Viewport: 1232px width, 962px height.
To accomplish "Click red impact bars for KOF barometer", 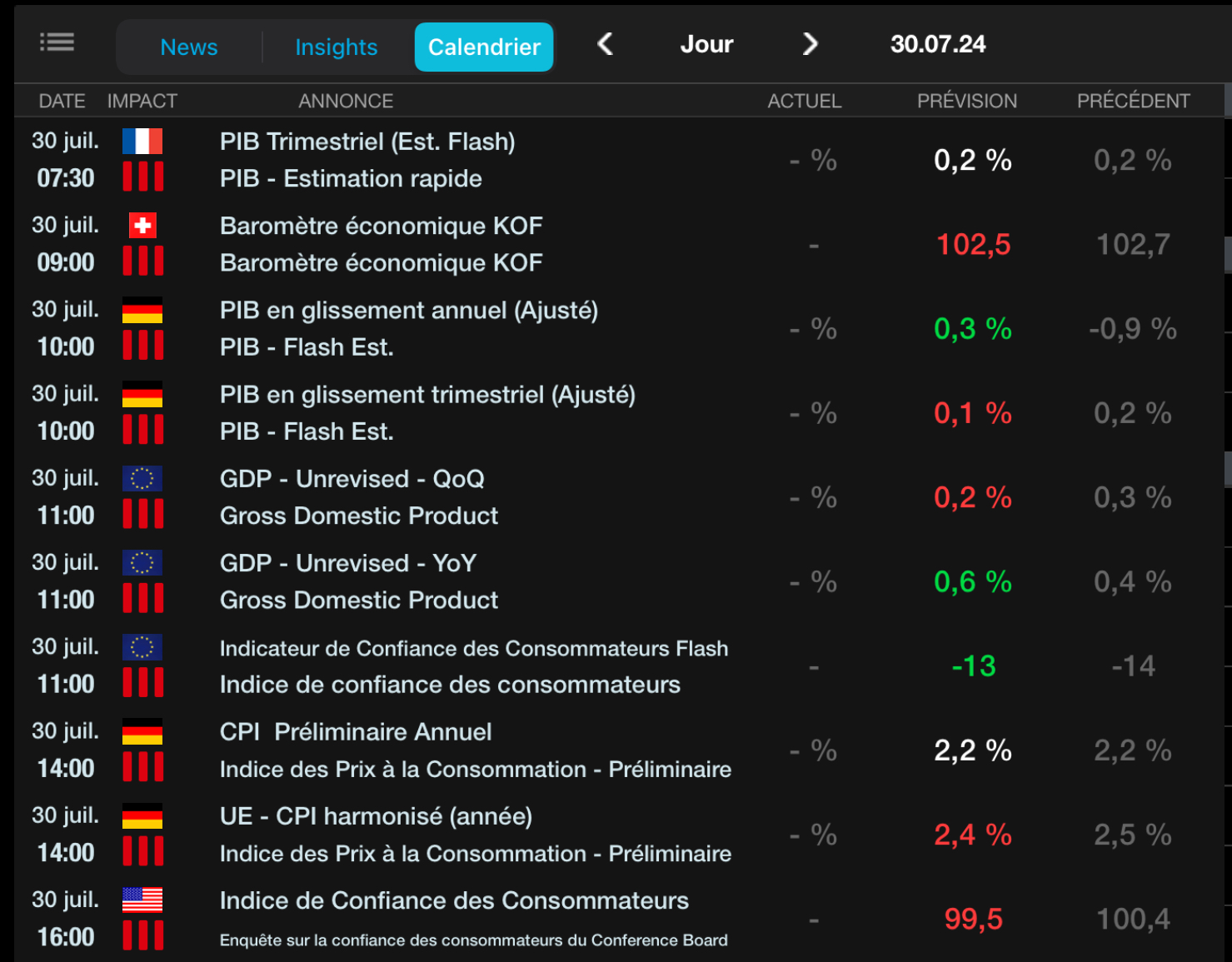I will point(142,261).
